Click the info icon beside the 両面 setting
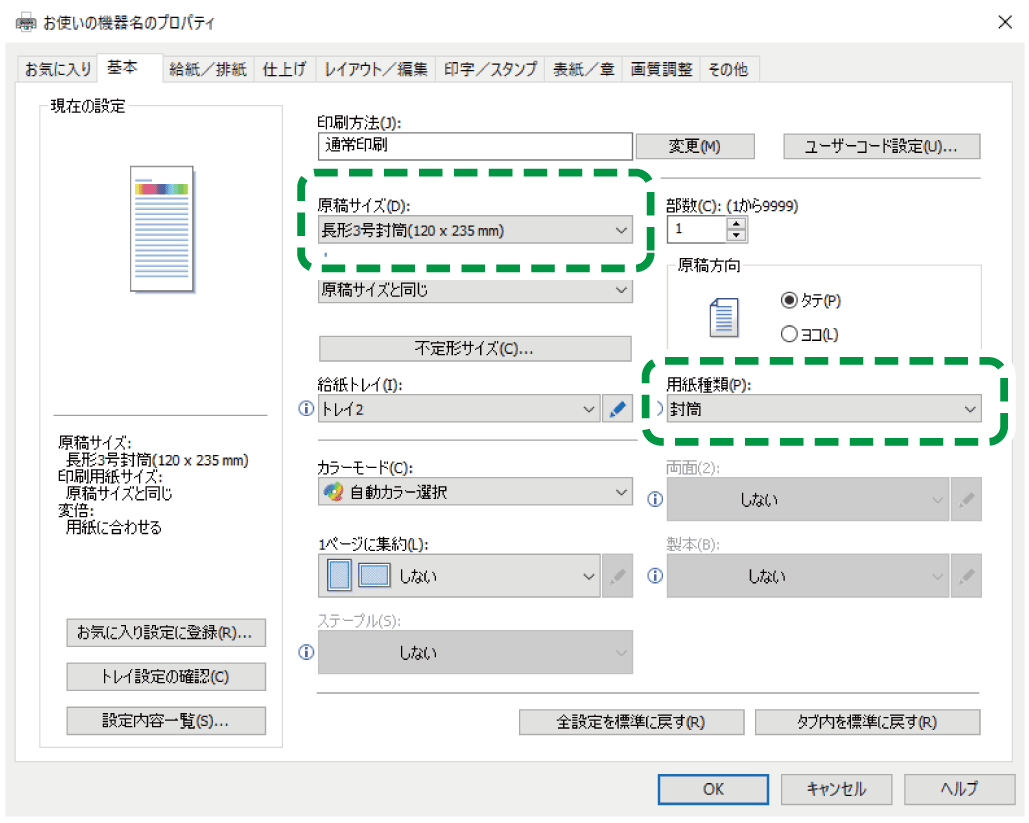 [655, 499]
